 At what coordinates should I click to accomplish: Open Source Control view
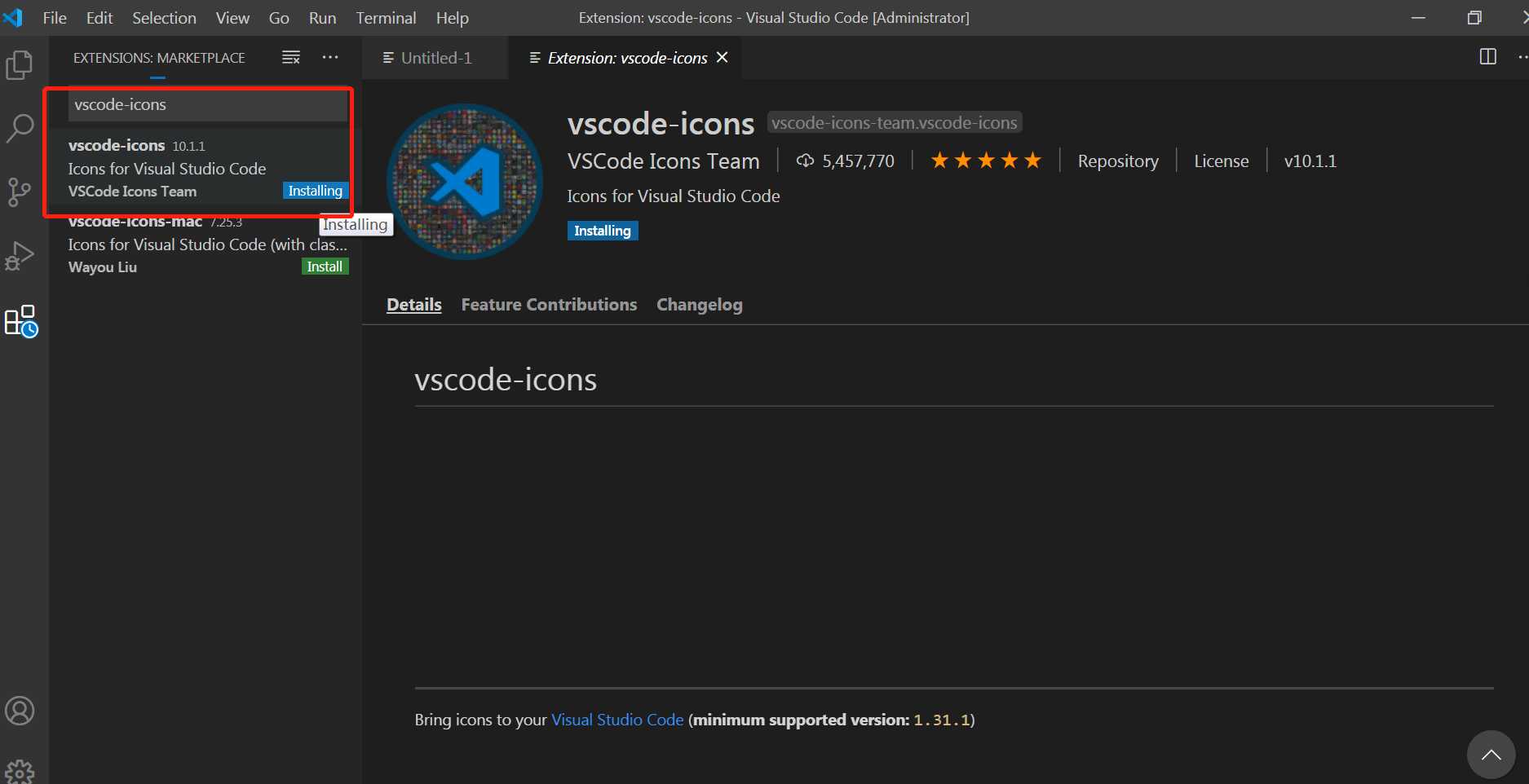coord(20,192)
